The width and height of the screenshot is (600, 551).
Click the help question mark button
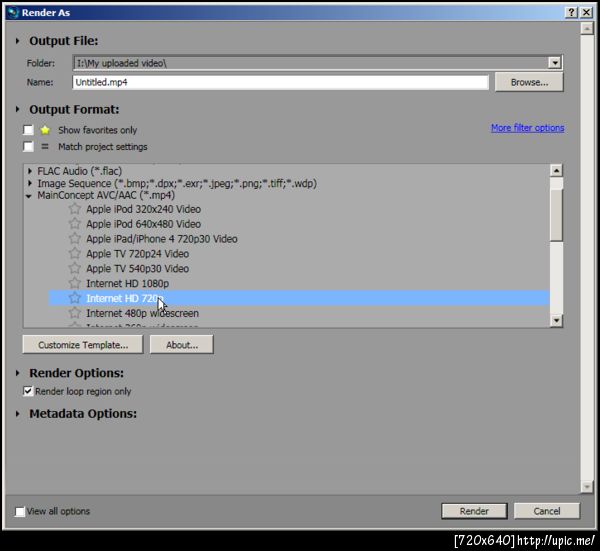pyautogui.click(x=571, y=12)
